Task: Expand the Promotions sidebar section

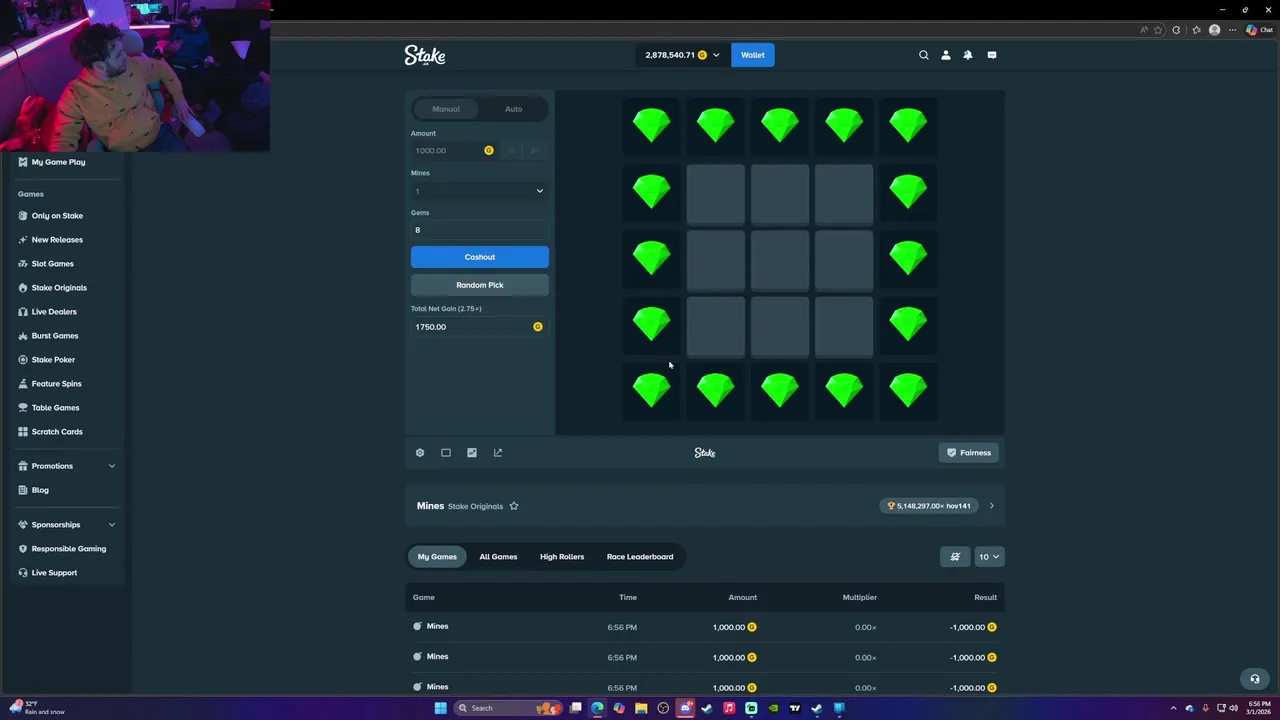Action: [66, 466]
